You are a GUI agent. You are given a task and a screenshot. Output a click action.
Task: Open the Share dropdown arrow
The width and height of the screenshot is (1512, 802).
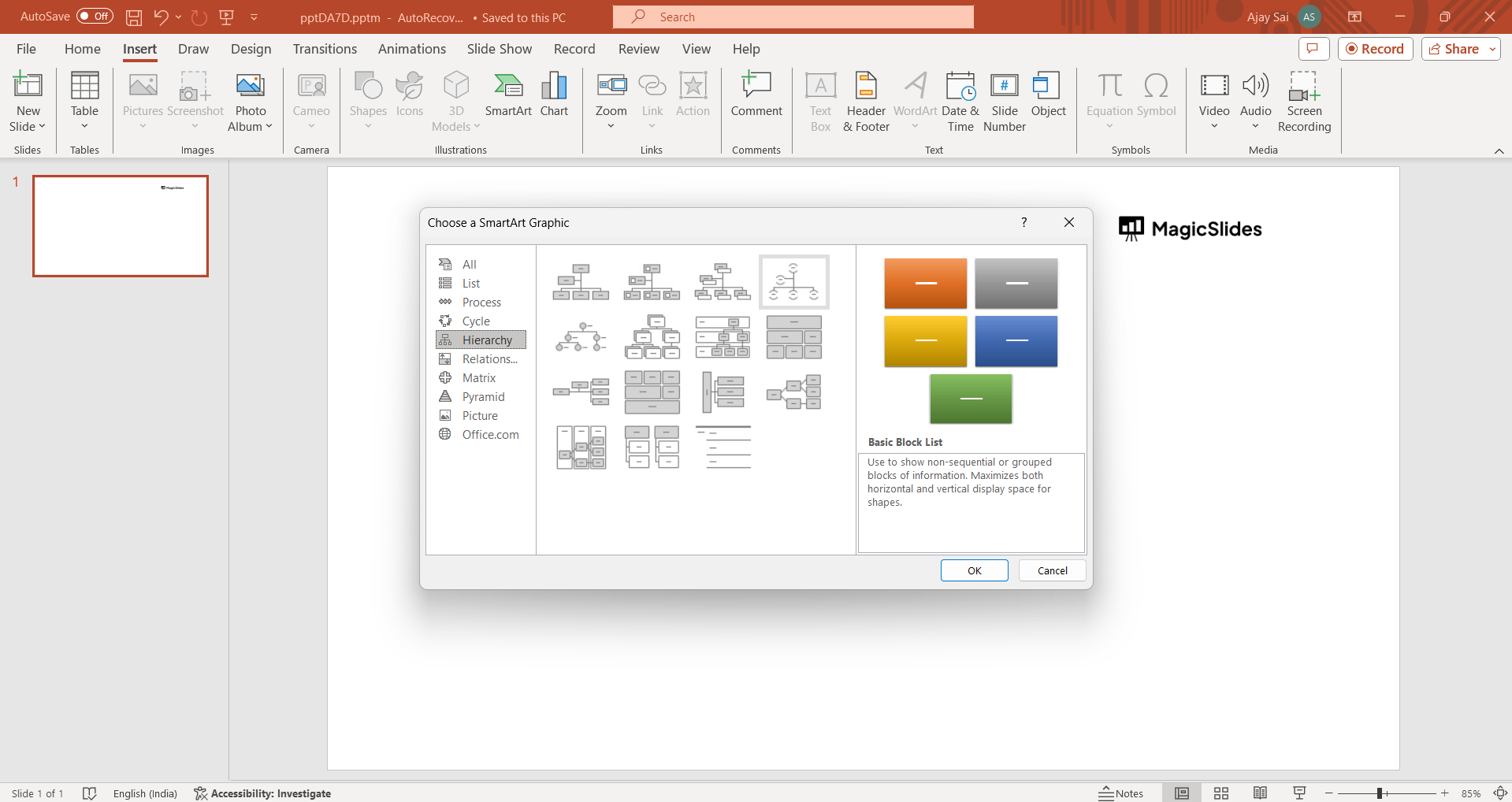pyautogui.click(x=1492, y=49)
